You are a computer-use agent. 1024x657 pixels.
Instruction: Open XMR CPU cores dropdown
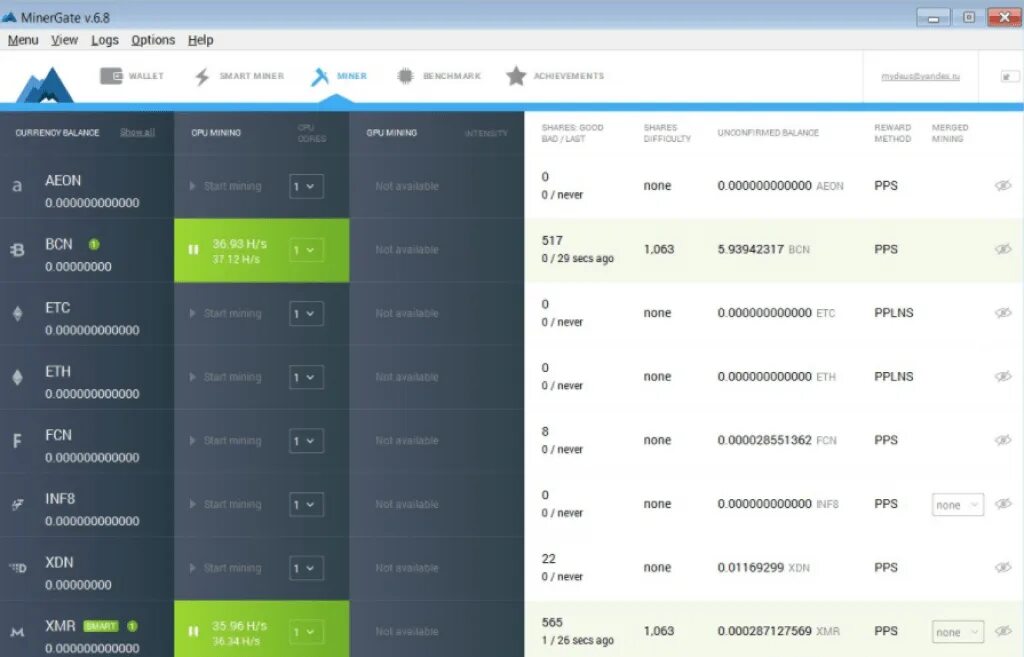[x=306, y=632]
